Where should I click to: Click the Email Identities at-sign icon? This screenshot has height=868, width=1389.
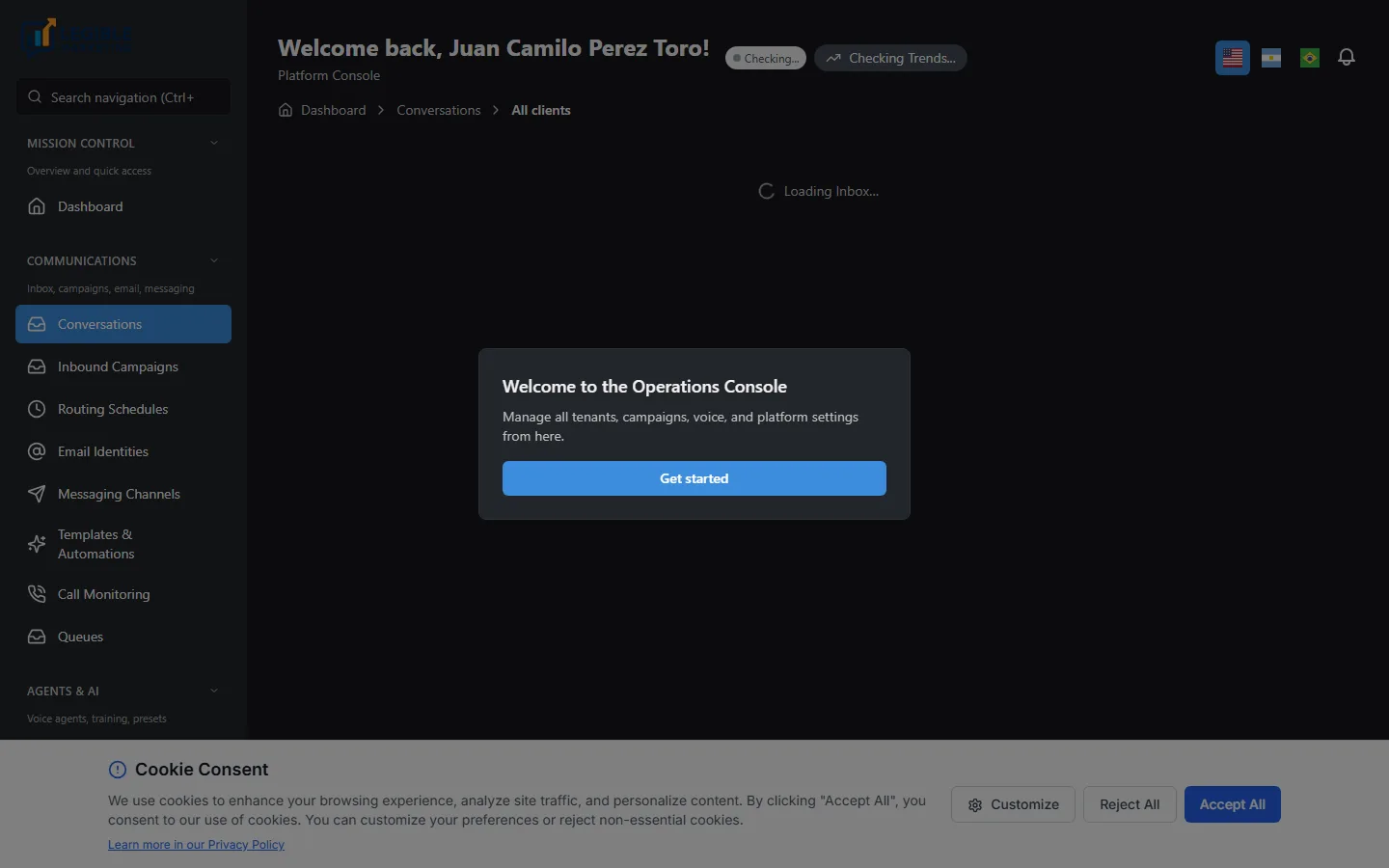(x=37, y=451)
